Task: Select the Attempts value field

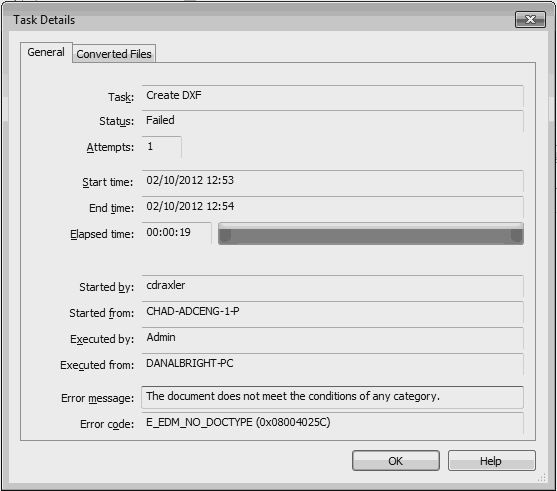Action: point(162,147)
